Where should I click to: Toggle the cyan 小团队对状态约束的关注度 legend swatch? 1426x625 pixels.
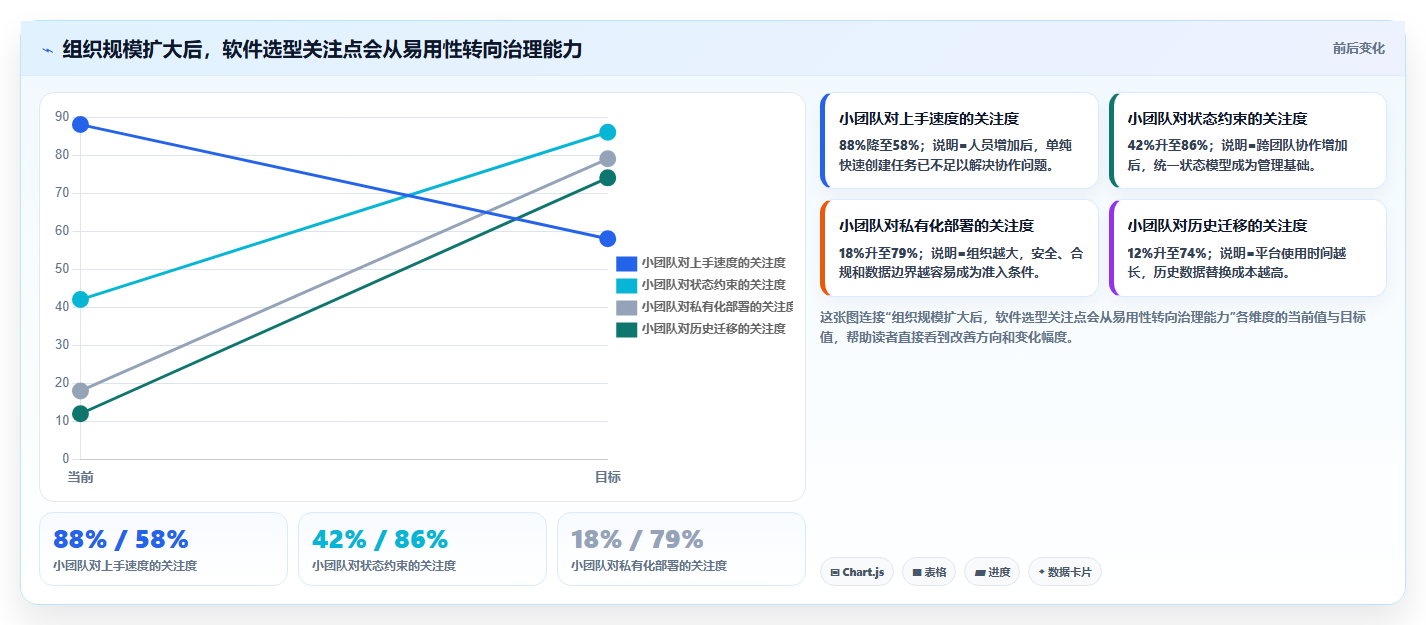click(x=626, y=285)
